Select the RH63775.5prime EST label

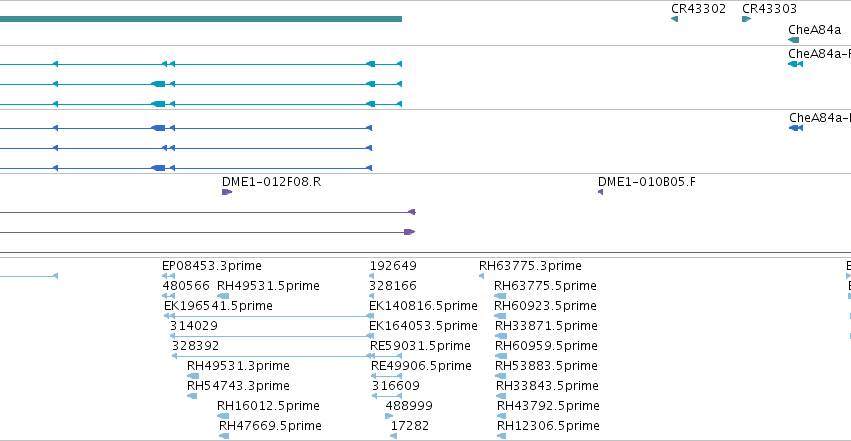click(545, 286)
